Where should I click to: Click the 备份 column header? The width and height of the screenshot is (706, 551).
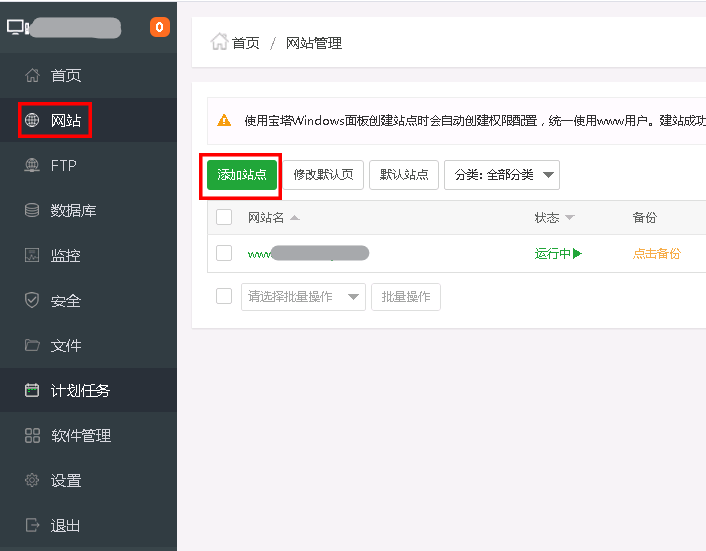tap(644, 218)
